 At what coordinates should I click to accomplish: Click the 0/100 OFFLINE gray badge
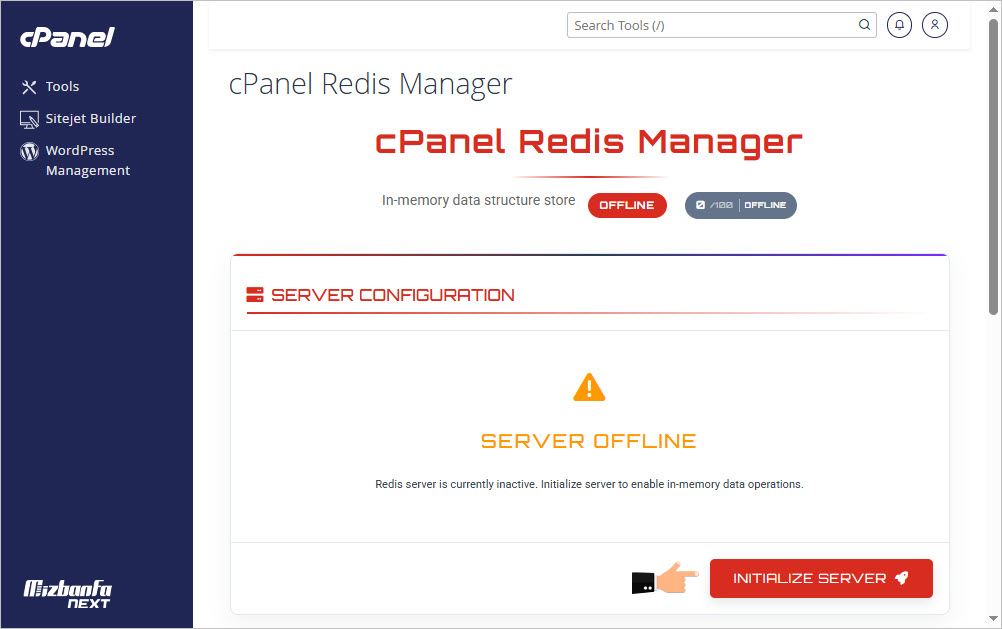[x=741, y=205]
